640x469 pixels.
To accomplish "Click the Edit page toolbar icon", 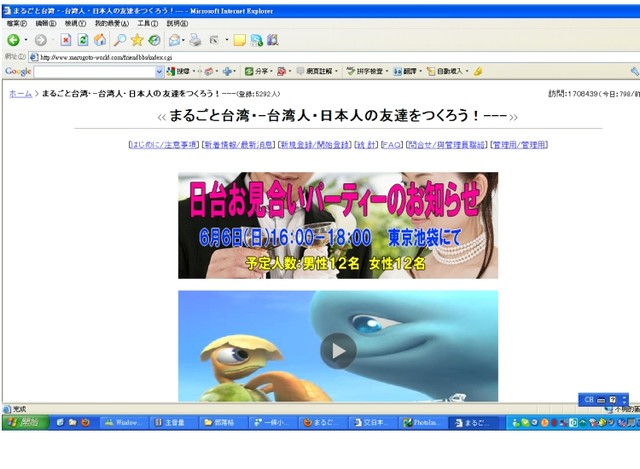I will tap(214, 40).
